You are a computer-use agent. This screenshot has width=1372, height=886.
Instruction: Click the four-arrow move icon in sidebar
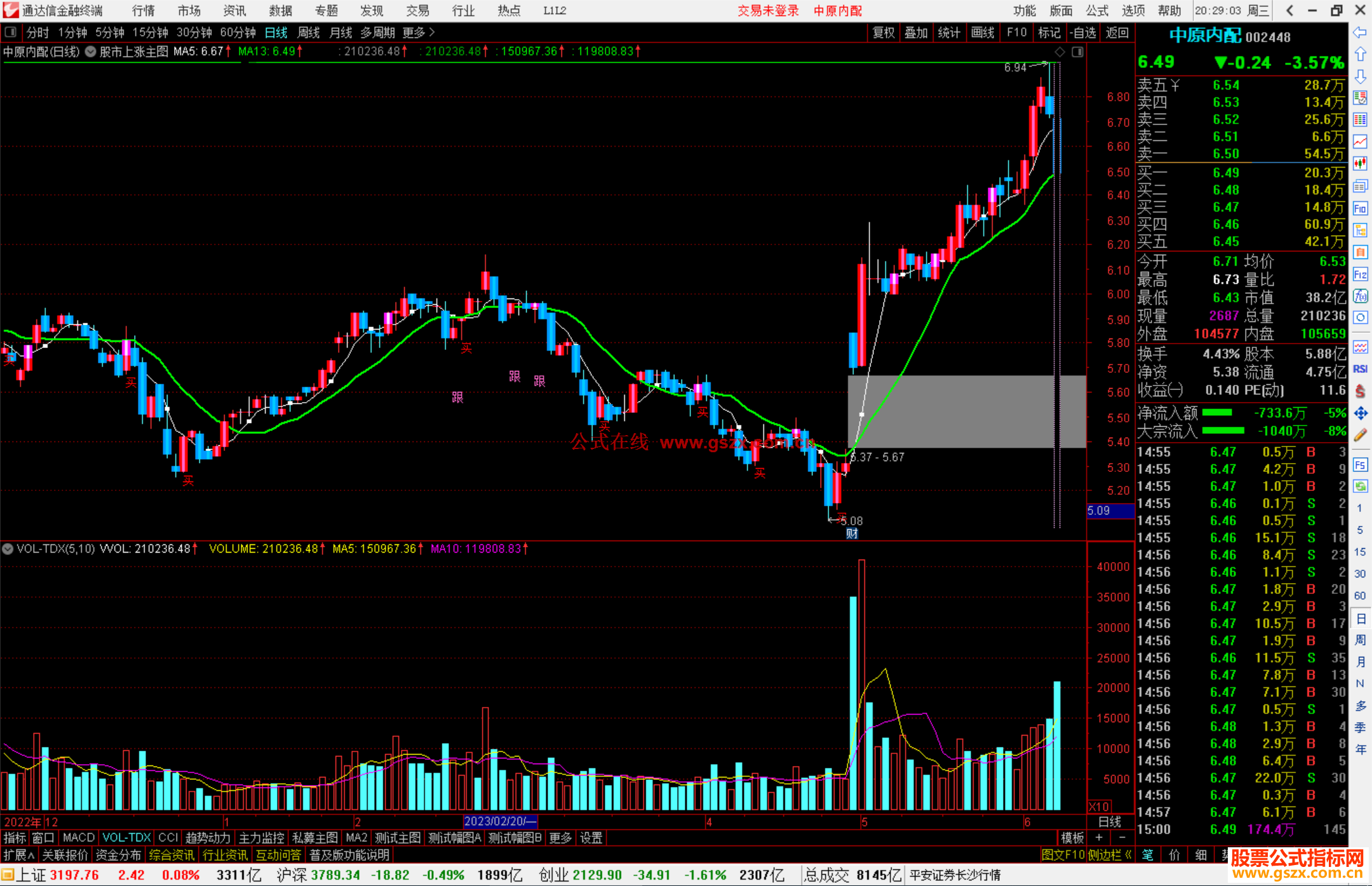tap(1360, 413)
